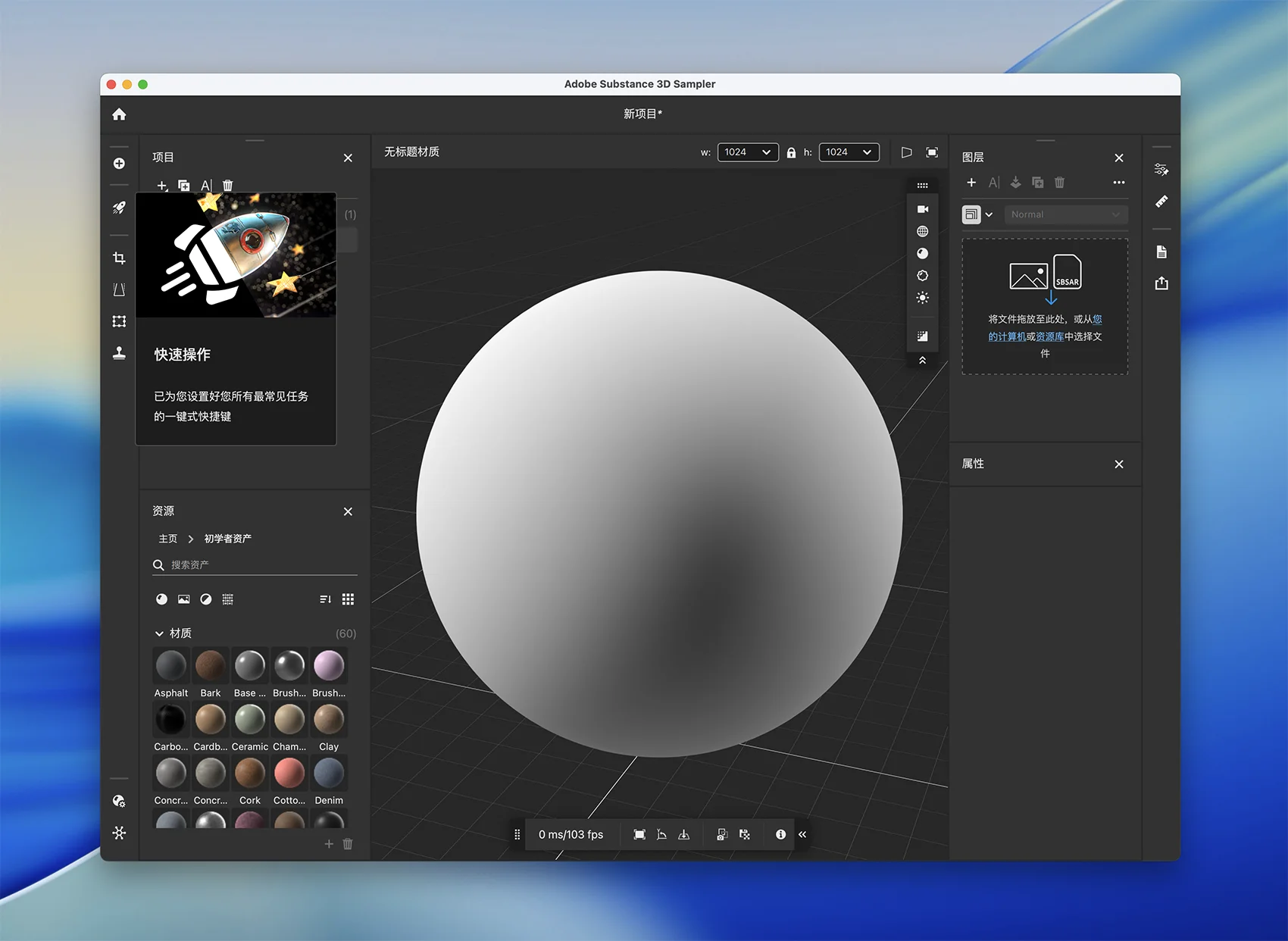Click the 资源库 link in layers panel
Screen dimensions: 1288x941
1049,336
